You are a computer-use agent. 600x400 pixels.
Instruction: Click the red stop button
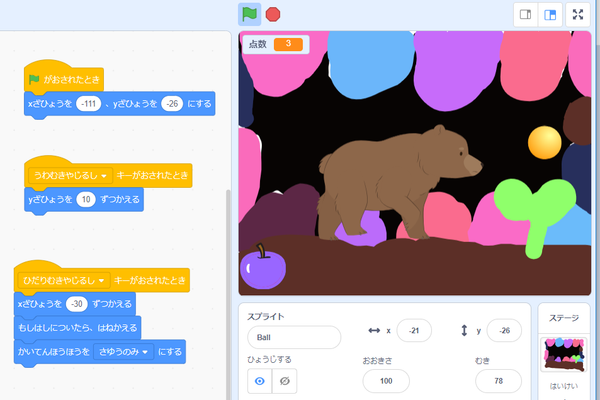pos(273,15)
